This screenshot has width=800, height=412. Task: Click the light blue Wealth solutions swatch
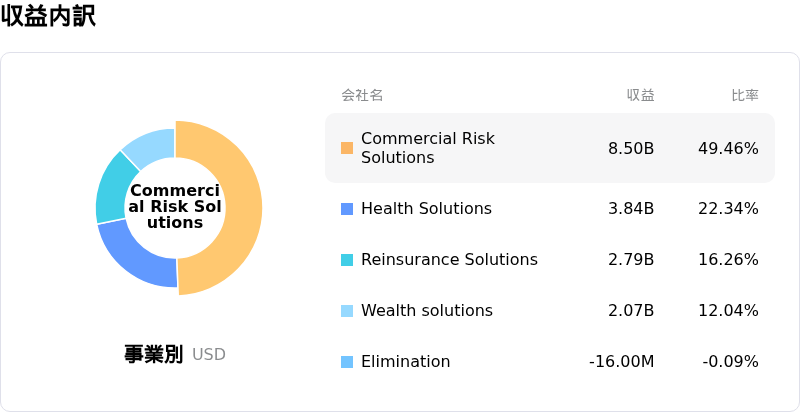[347, 311]
